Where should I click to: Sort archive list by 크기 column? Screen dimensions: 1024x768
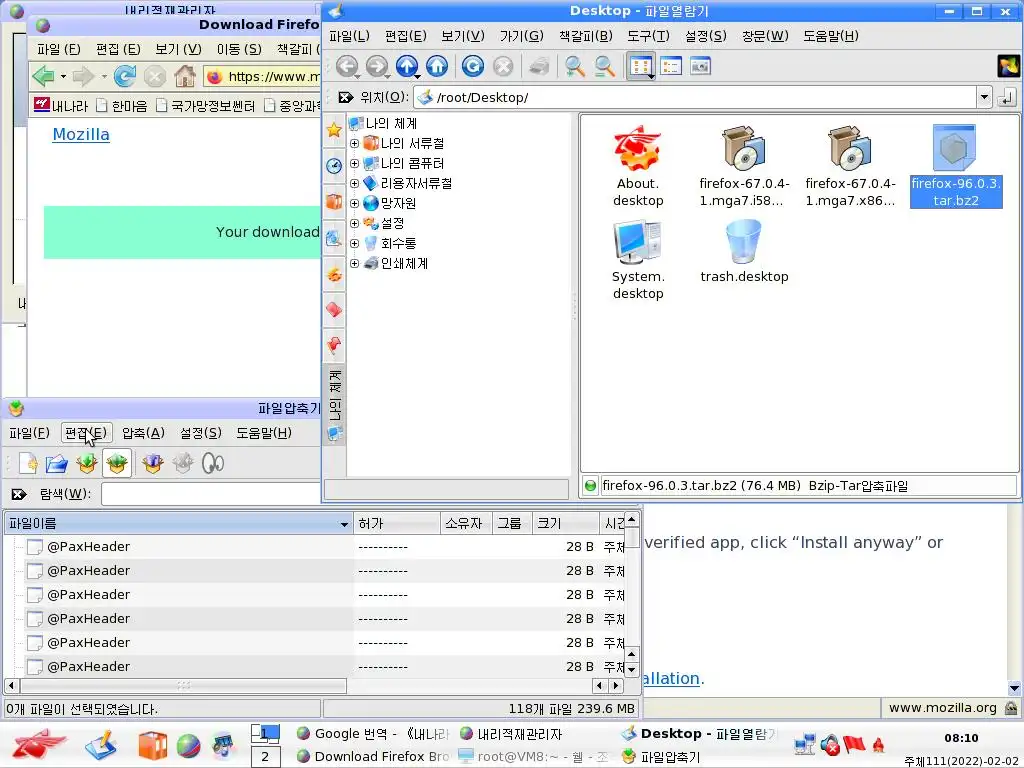pyautogui.click(x=566, y=523)
